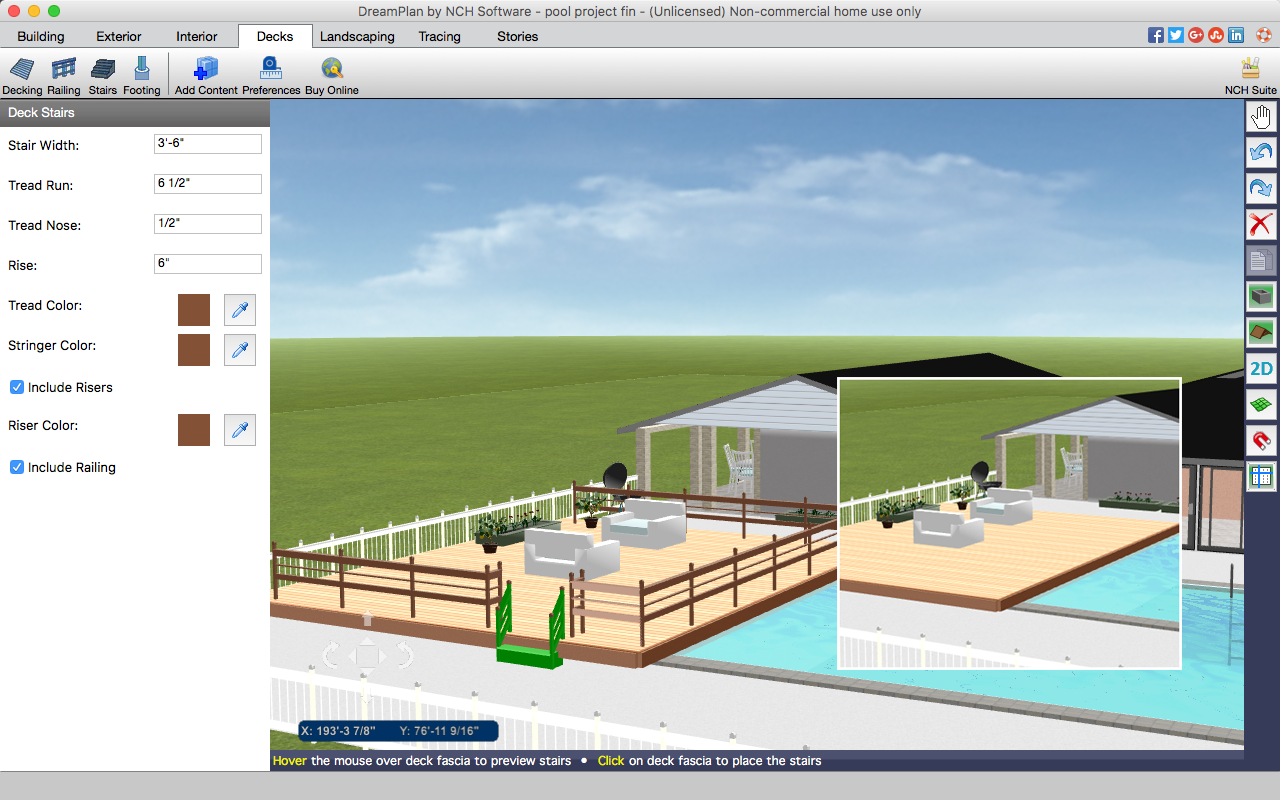Pick Tread Color with eyedropper

240,310
